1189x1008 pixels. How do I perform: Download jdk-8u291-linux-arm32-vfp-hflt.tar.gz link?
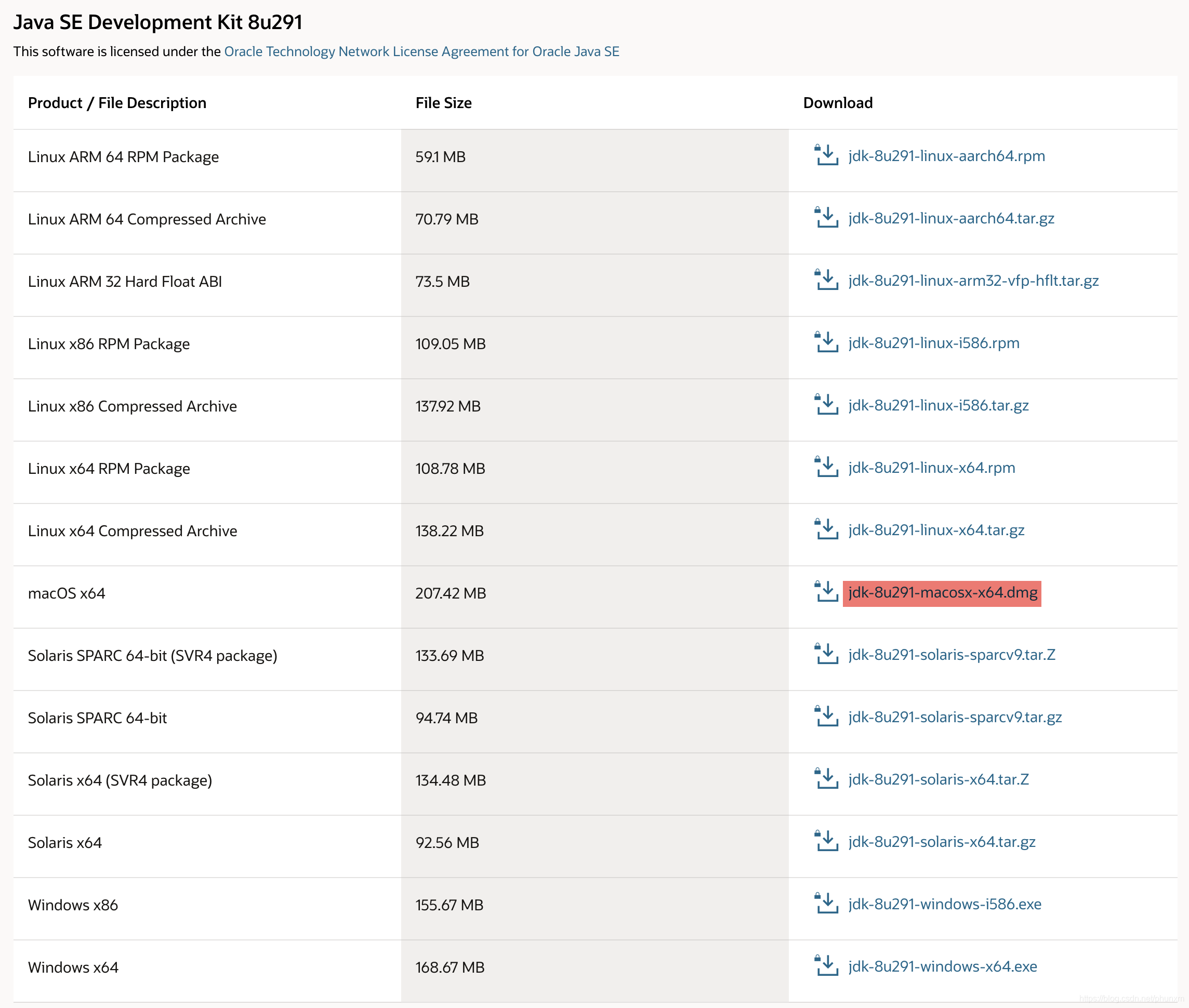tap(973, 281)
